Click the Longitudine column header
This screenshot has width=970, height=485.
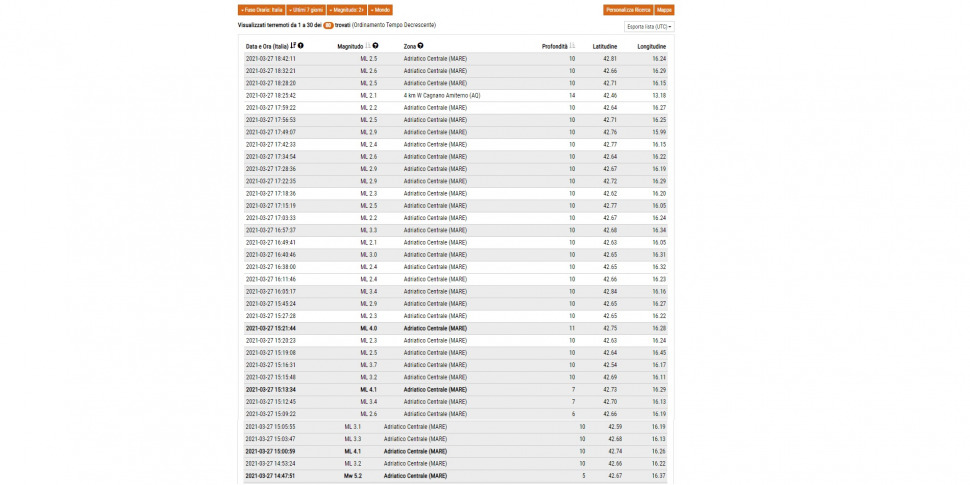(x=651, y=46)
